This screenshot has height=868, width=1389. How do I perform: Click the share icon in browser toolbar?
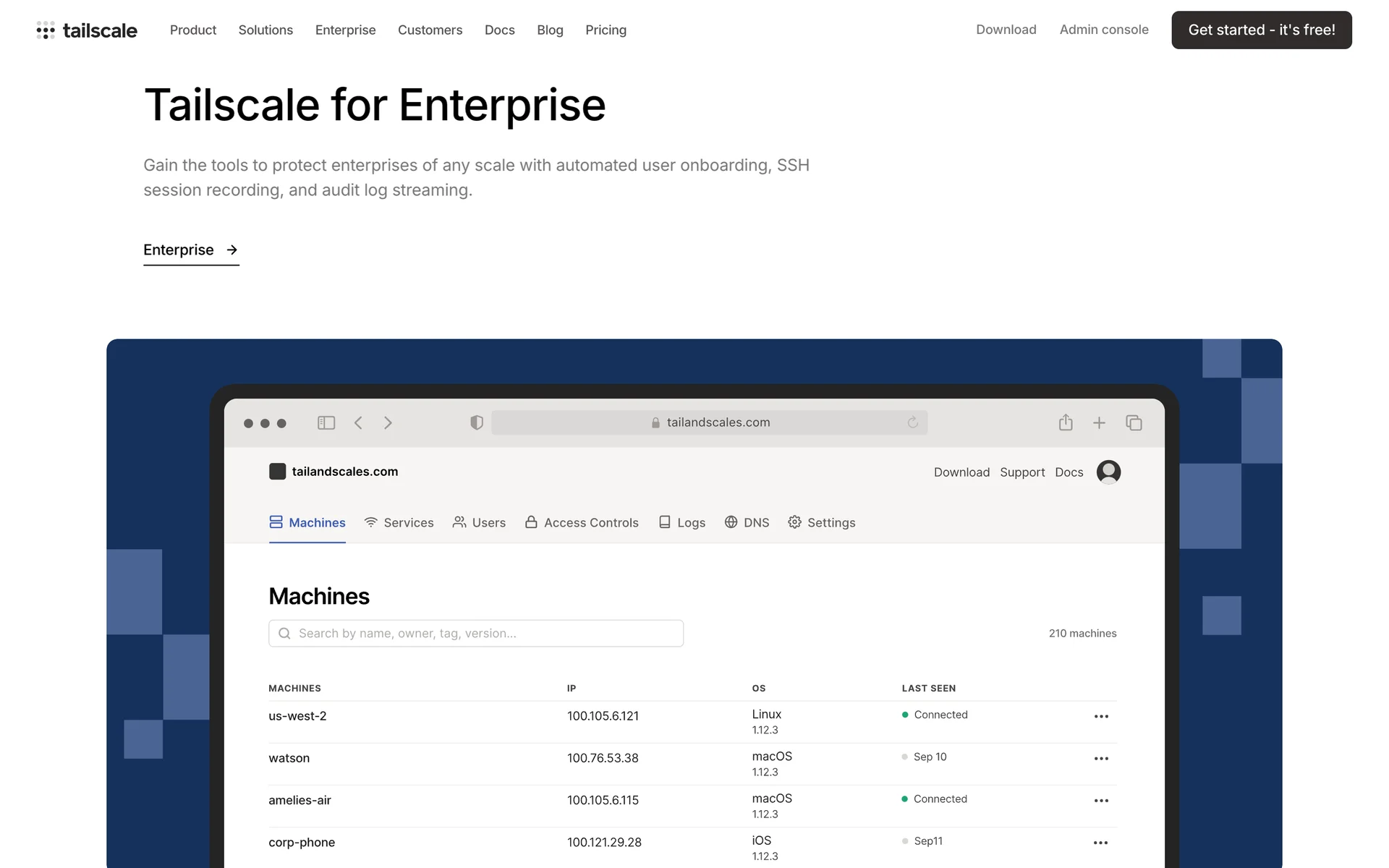click(1066, 422)
